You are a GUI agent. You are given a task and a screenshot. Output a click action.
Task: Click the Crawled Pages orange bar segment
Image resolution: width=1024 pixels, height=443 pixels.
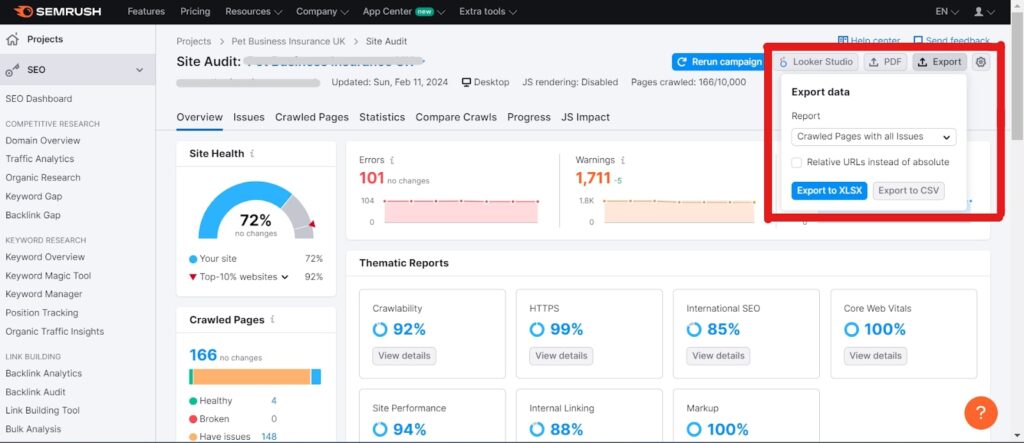point(251,377)
